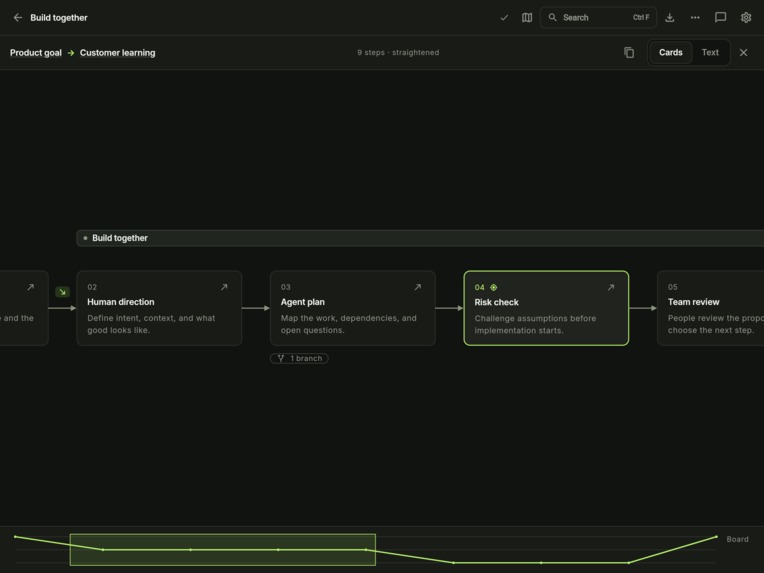Image resolution: width=764 pixels, height=573 pixels.
Task: Click the download icon
Action: point(669,18)
